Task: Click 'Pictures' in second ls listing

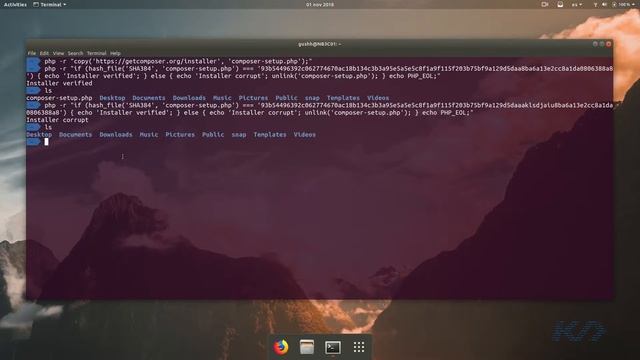Action: coord(180,135)
